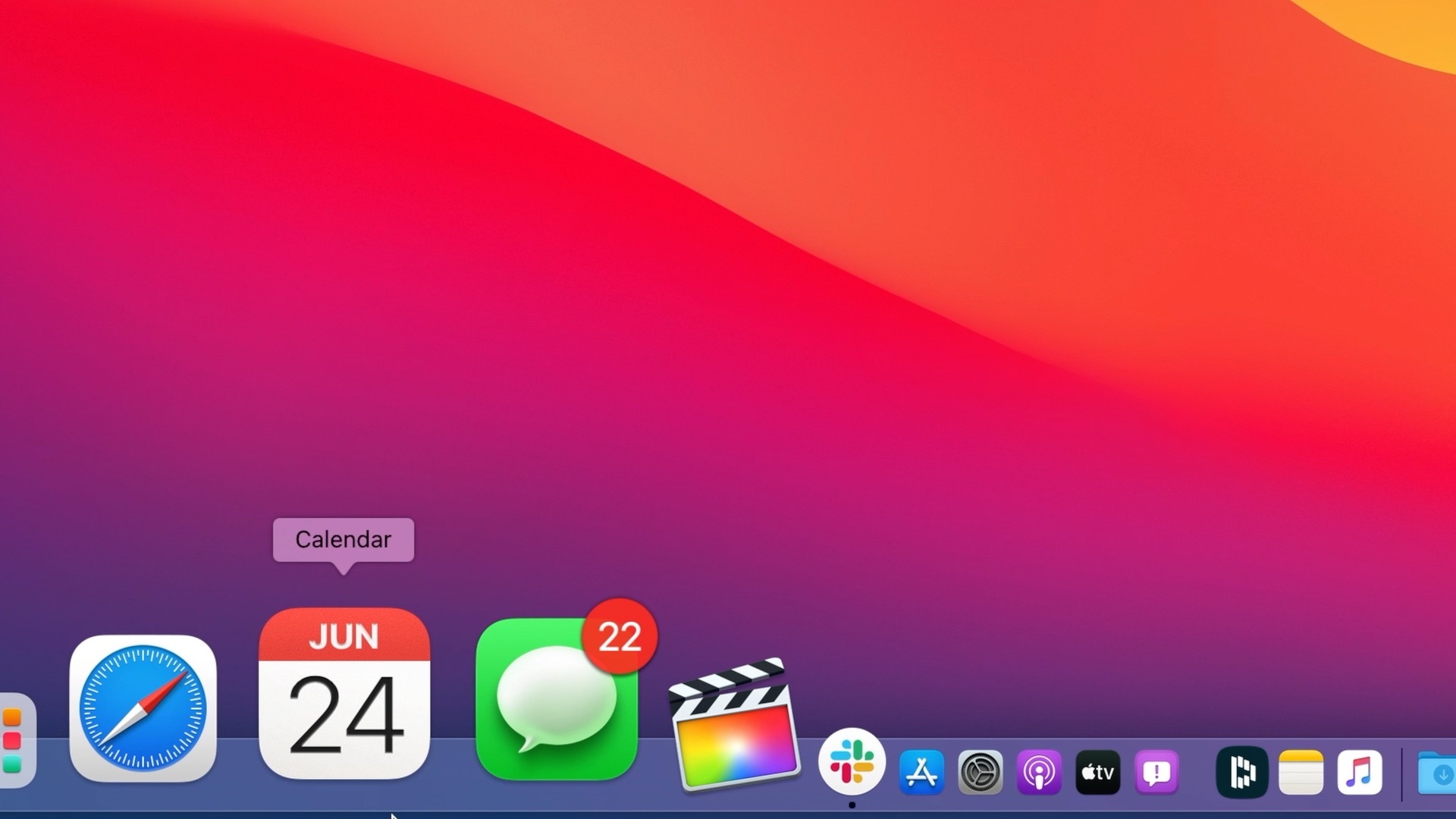This screenshot has width=1456, height=819.
Task: Open the Apple TV app
Action: (1097, 773)
